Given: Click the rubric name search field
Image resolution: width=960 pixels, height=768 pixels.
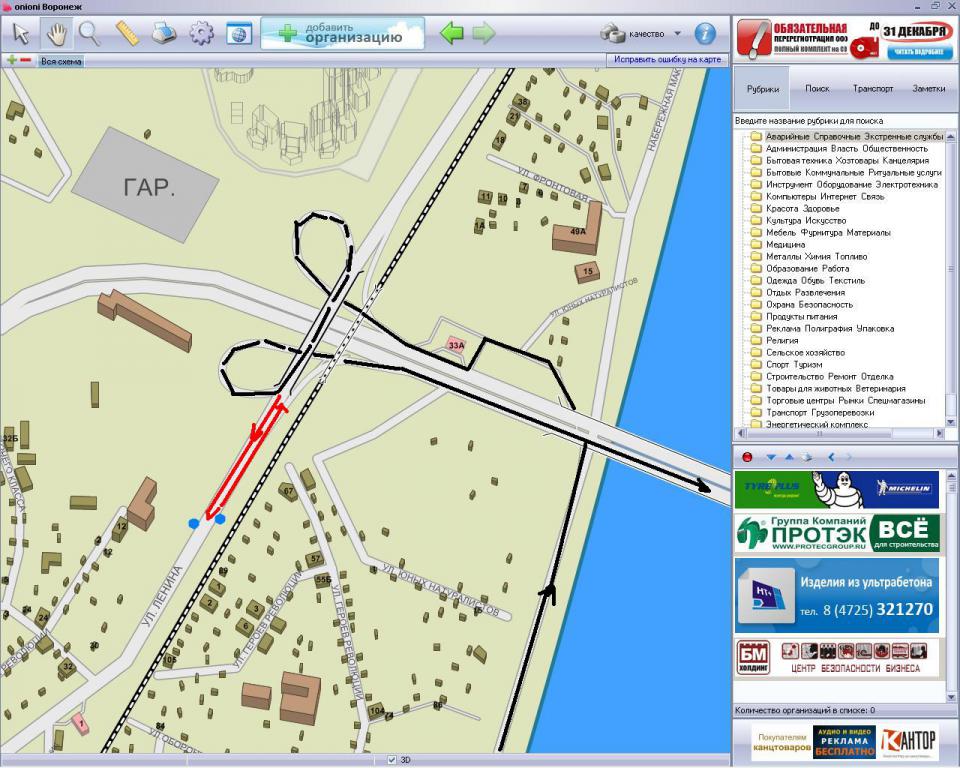Looking at the screenshot, I should [840, 120].
